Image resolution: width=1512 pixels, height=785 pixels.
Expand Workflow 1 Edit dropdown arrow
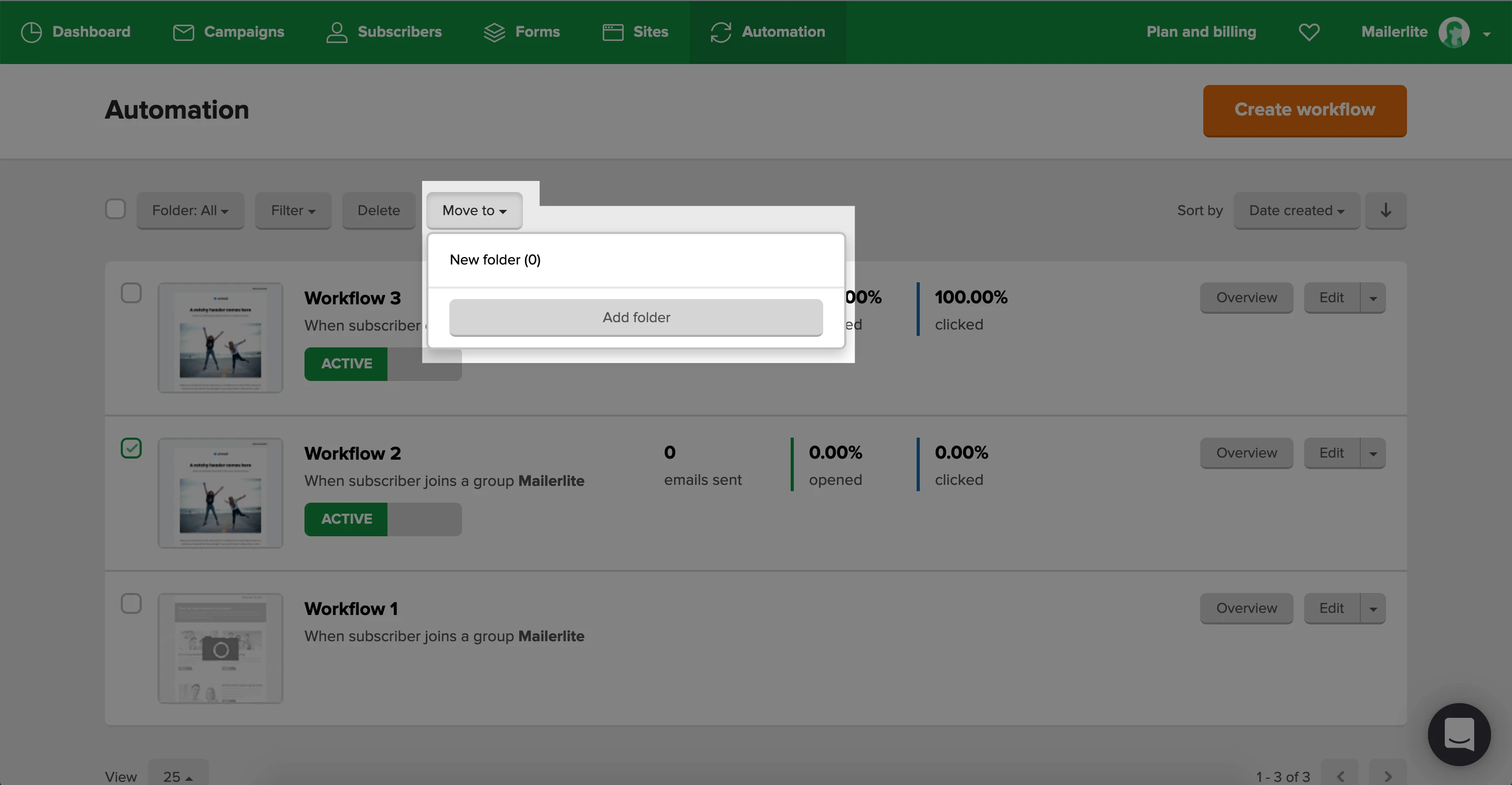click(x=1373, y=609)
